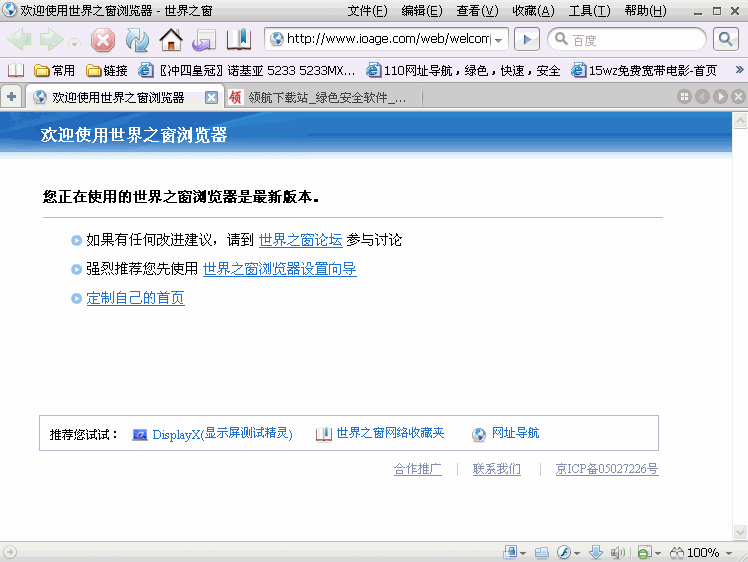Open the favorites book icon in toolbar
This screenshot has width=748, height=562.
pos(239,40)
